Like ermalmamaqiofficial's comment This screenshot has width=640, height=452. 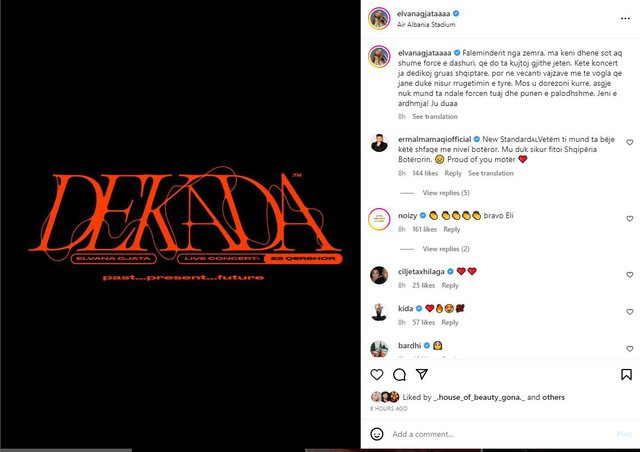point(629,142)
